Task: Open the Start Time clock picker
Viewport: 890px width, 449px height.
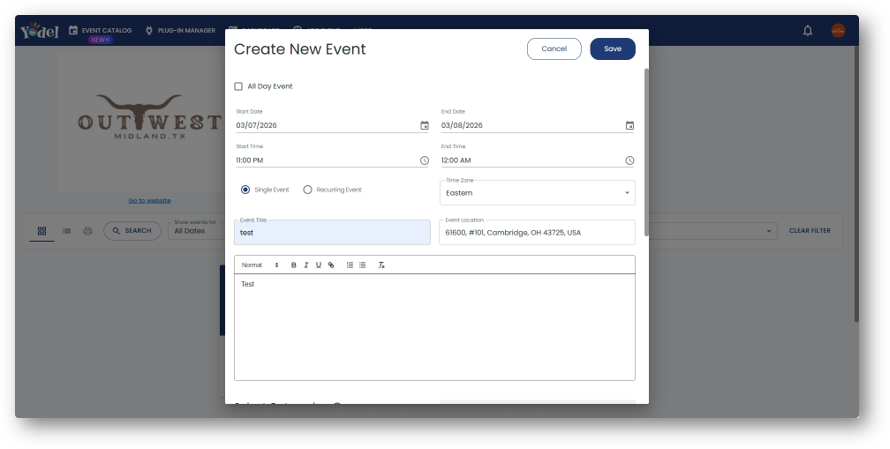Action: [424, 161]
